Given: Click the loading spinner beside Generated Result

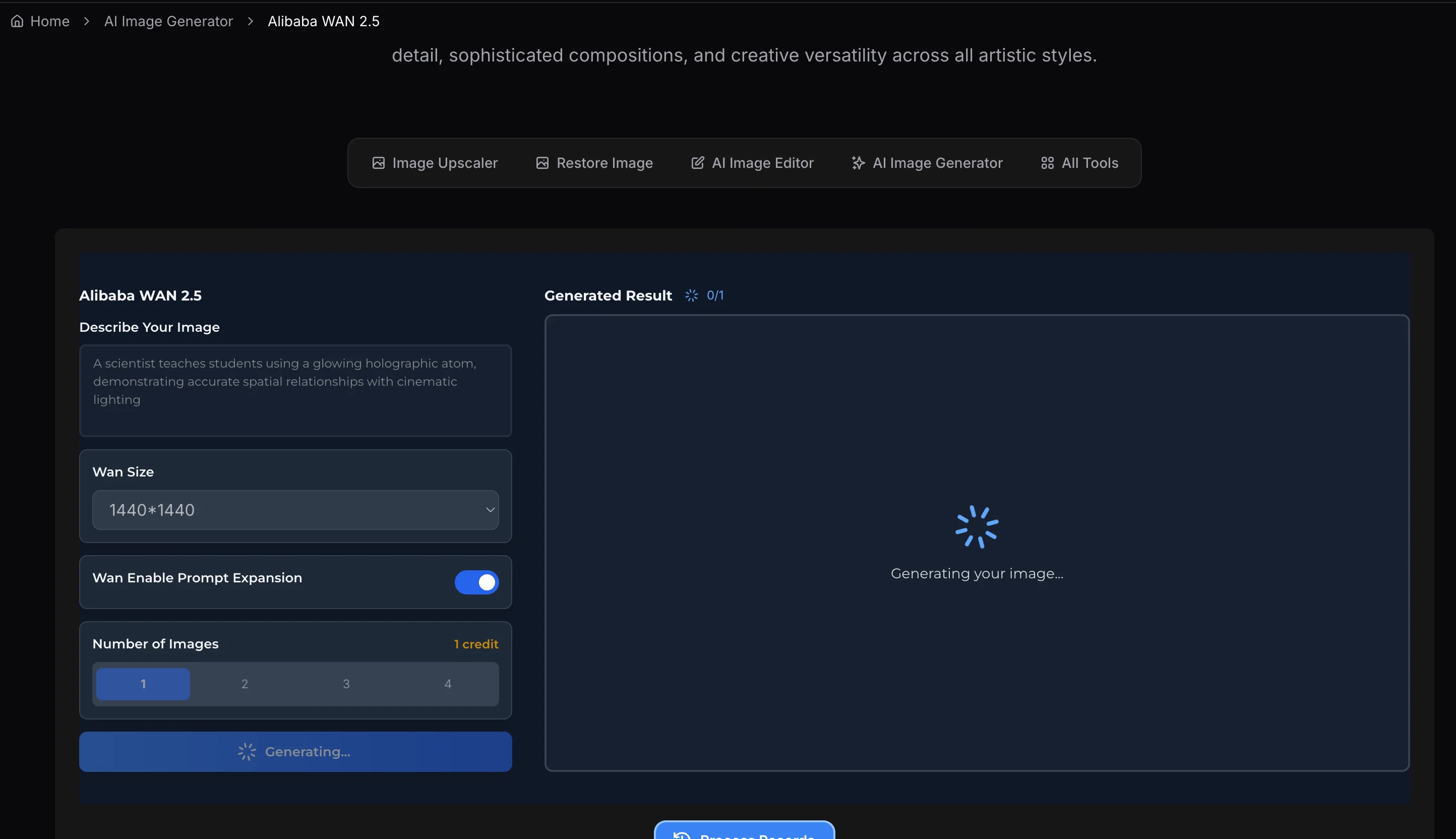Looking at the screenshot, I should tap(691, 295).
